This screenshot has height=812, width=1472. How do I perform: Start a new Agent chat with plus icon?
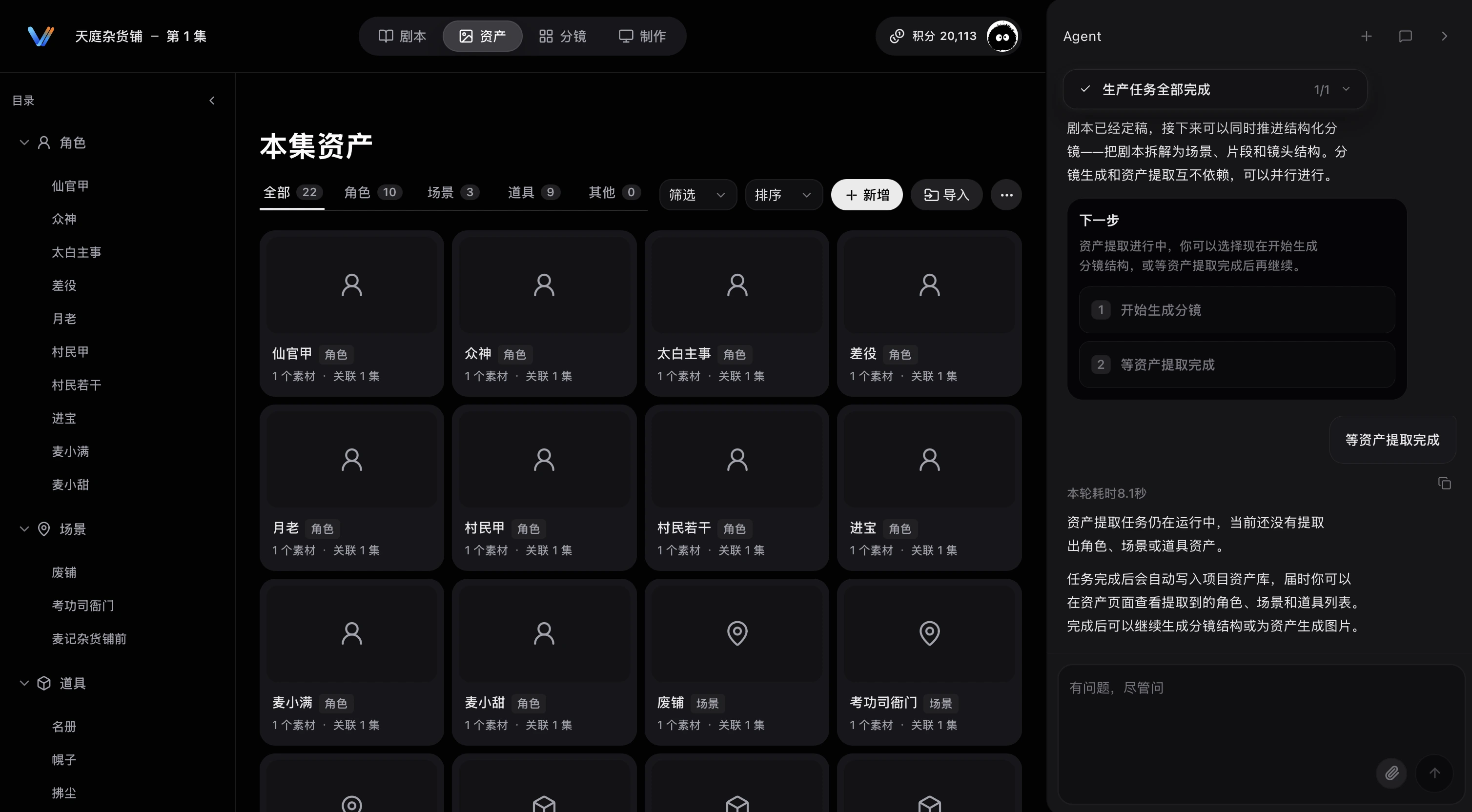click(x=1366, y=36)
